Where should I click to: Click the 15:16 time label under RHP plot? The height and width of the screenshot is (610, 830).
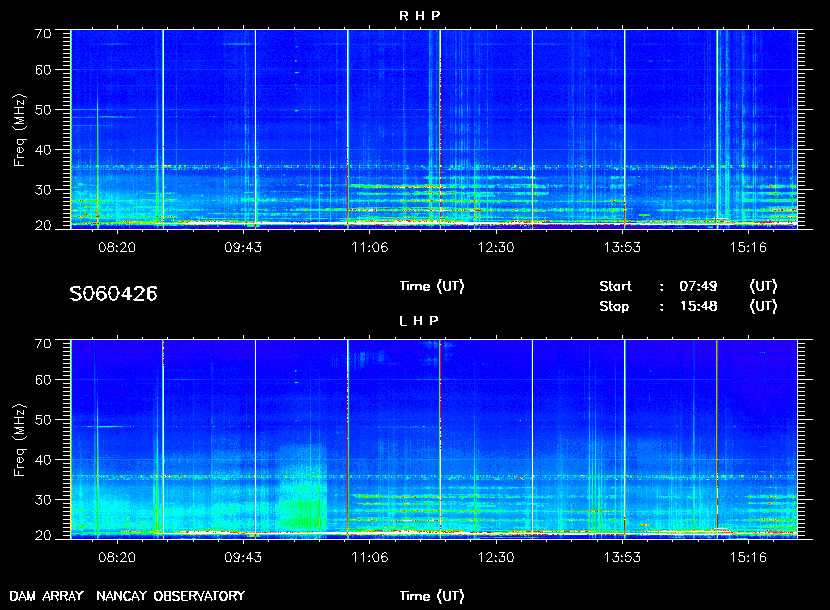[x=748, y=247]
